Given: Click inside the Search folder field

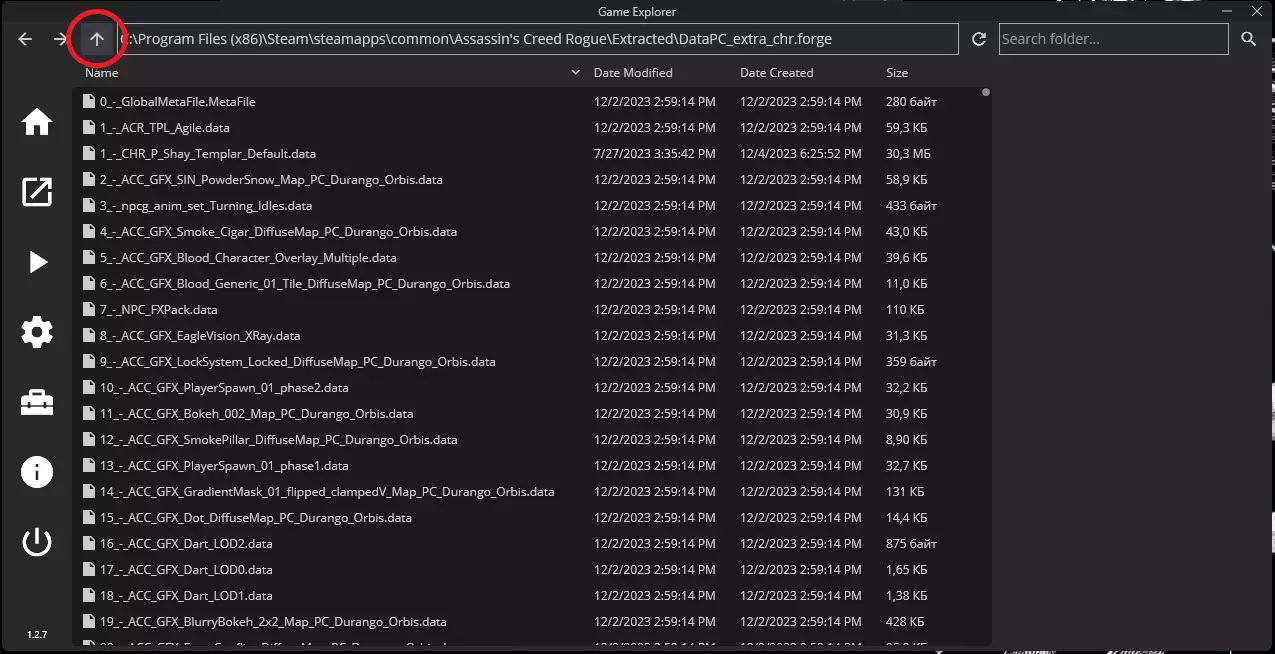Looking at the screenshot, I should pyautogui.click(x=1112, y=39).
